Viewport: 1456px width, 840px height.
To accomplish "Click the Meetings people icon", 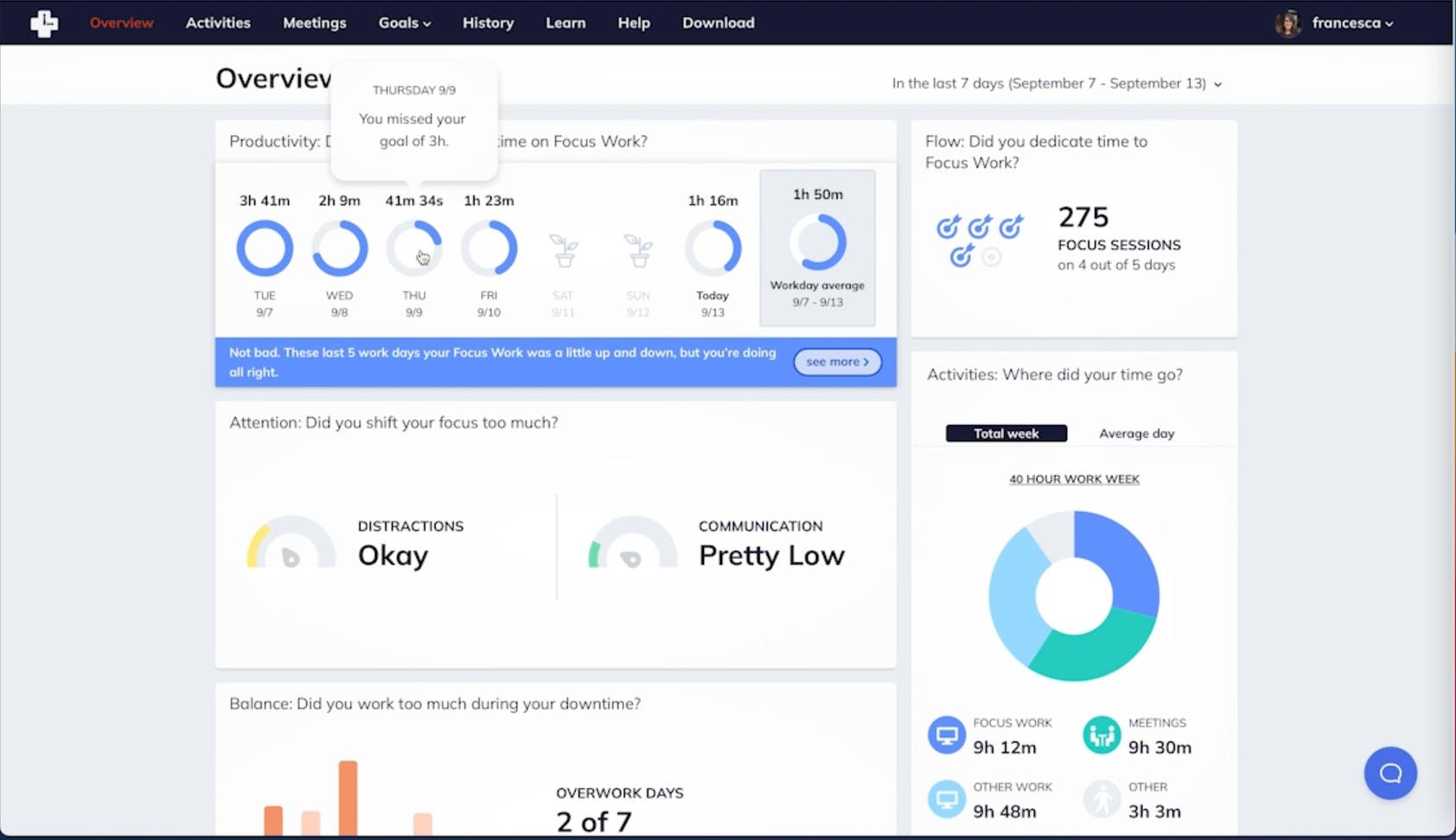I will (x=1102, y=735).
